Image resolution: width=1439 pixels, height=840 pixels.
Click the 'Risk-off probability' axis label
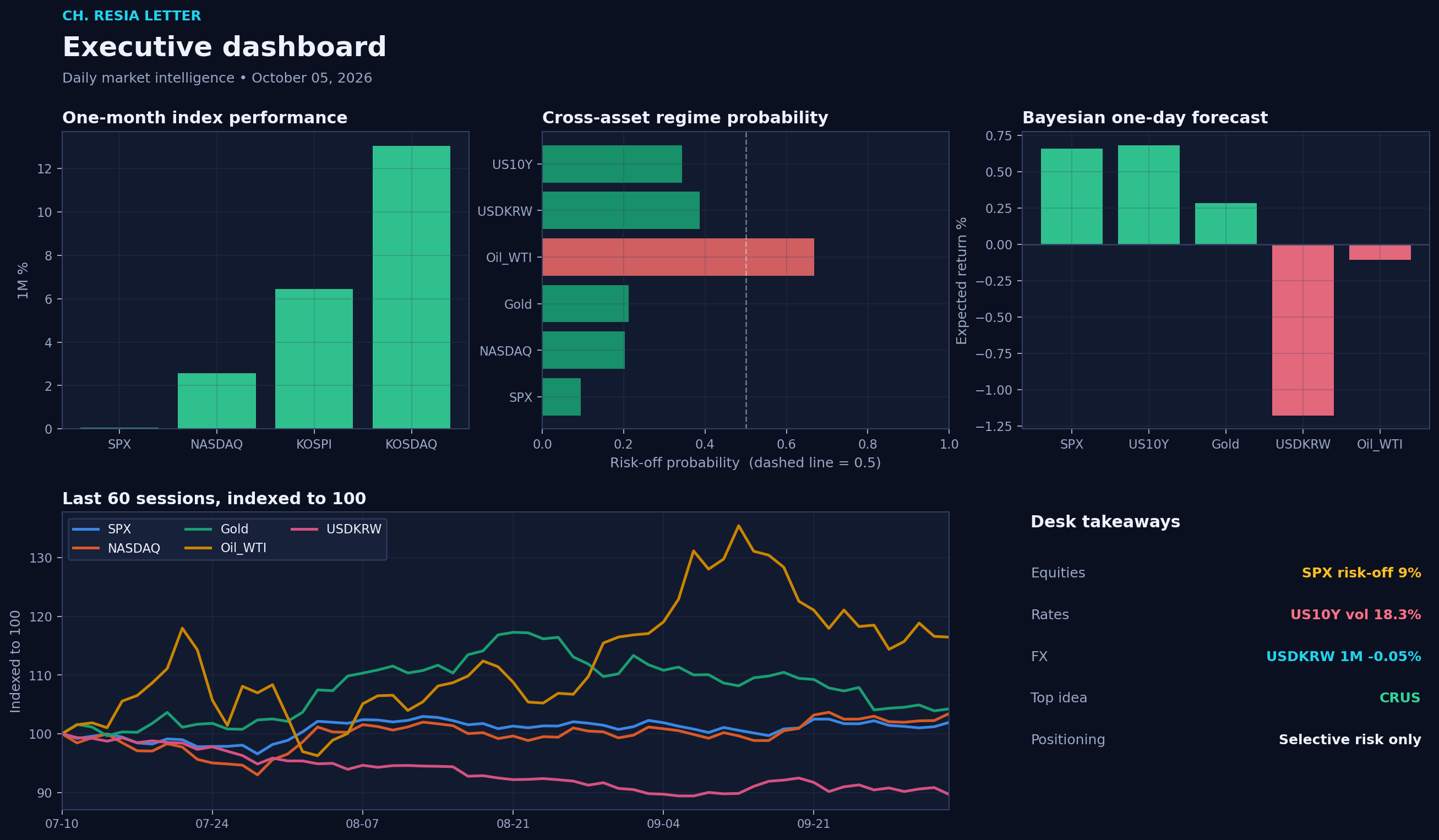745,462
